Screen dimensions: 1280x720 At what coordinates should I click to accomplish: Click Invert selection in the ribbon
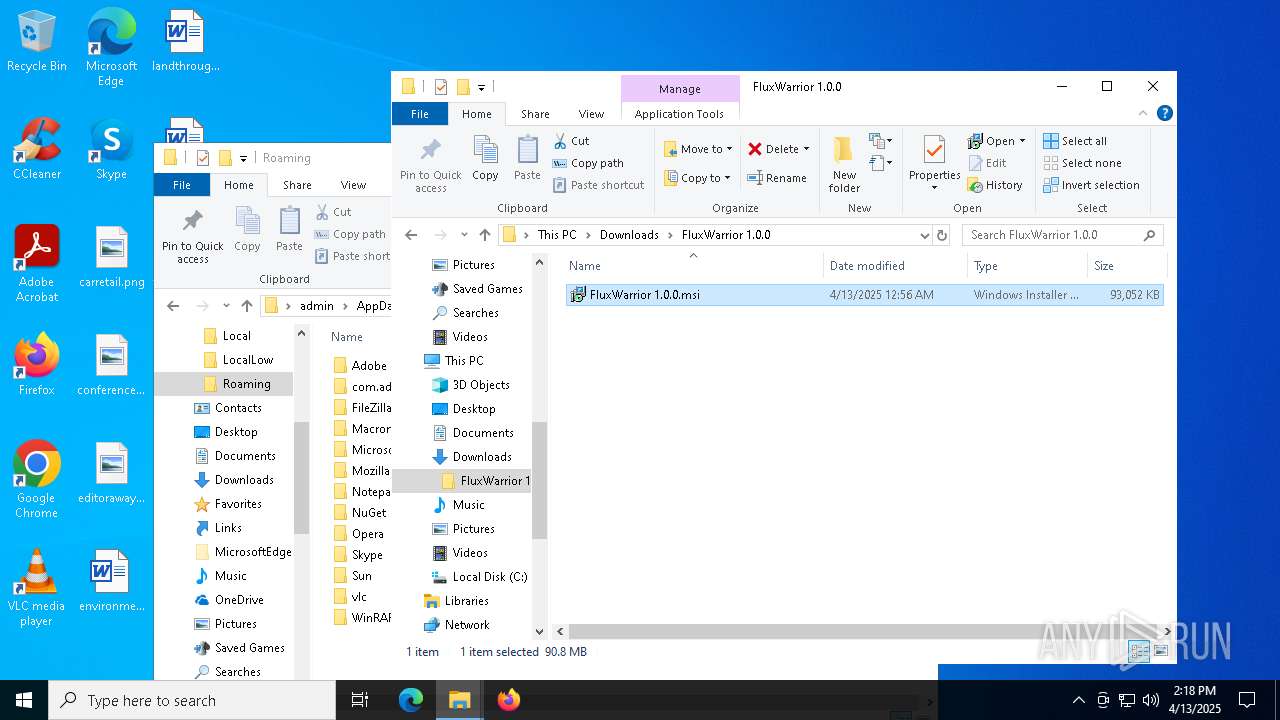1091,185
